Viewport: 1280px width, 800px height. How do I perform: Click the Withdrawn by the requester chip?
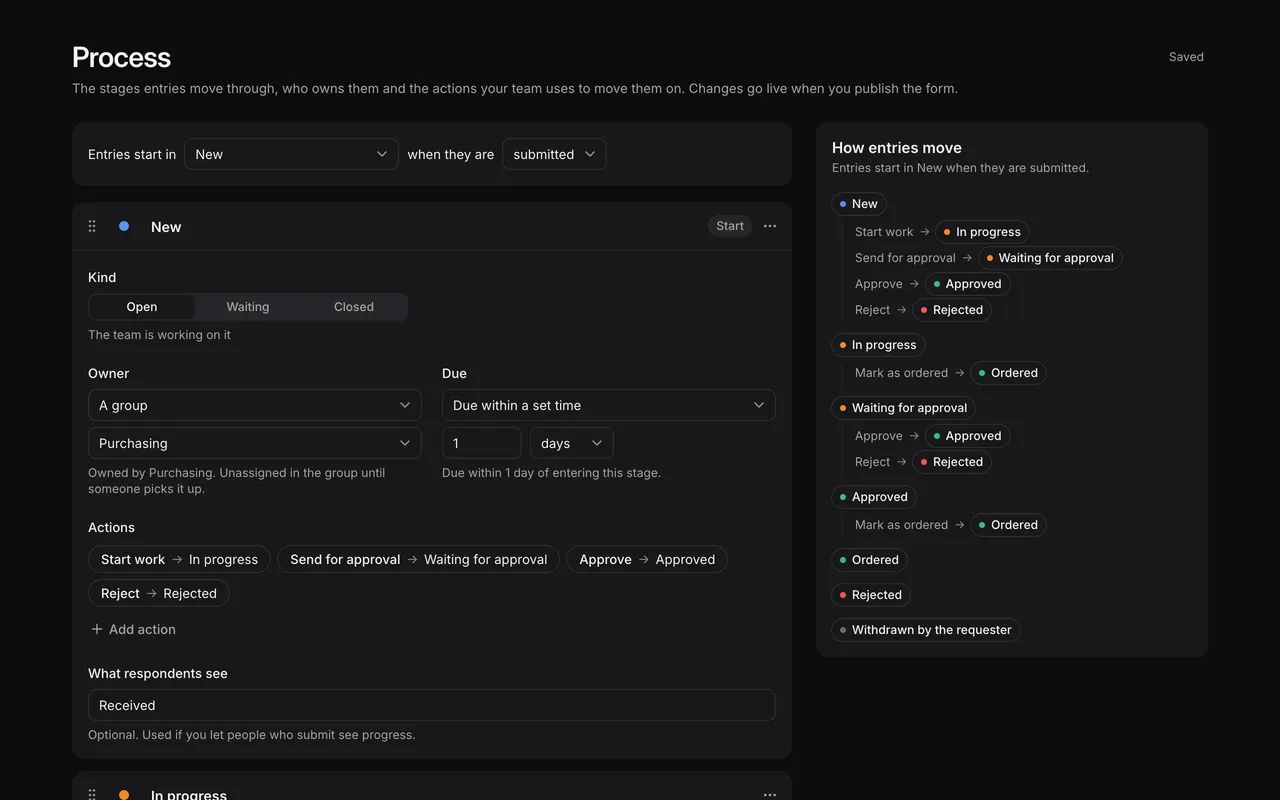[x=925, y=630]
